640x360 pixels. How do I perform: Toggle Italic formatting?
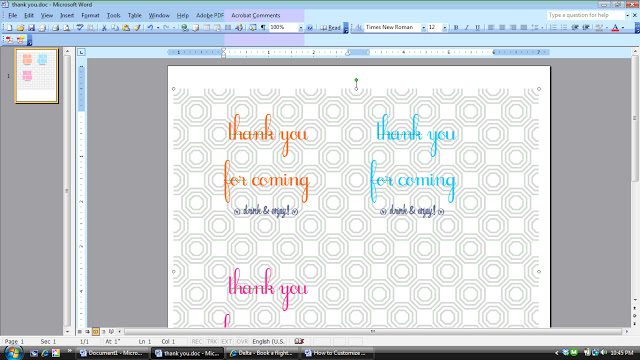click(467, 28)
